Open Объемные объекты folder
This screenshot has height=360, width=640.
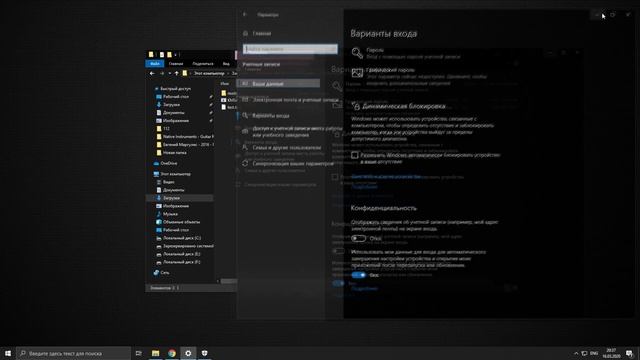[x=181, y=222]
